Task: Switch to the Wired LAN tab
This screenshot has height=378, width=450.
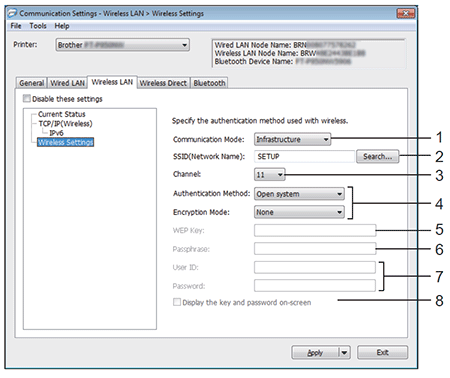Action: coord(67,83)
